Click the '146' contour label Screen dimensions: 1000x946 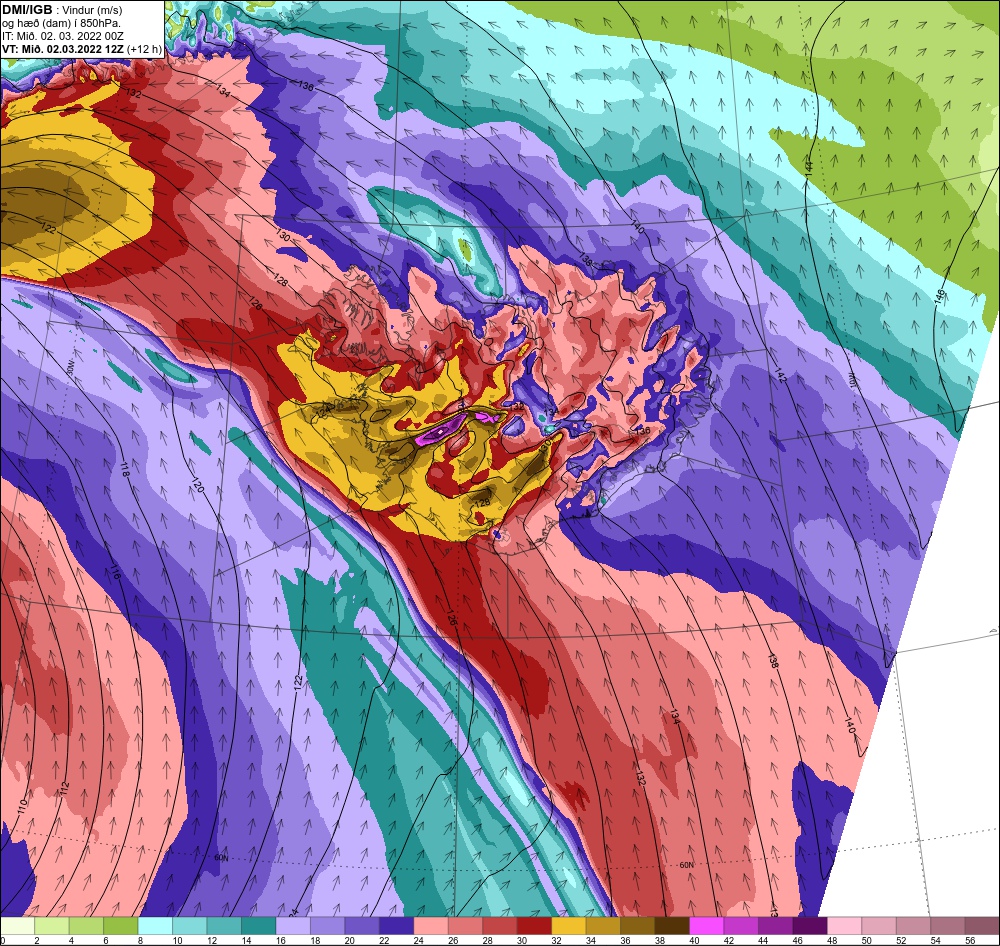(x=941, y=297)
